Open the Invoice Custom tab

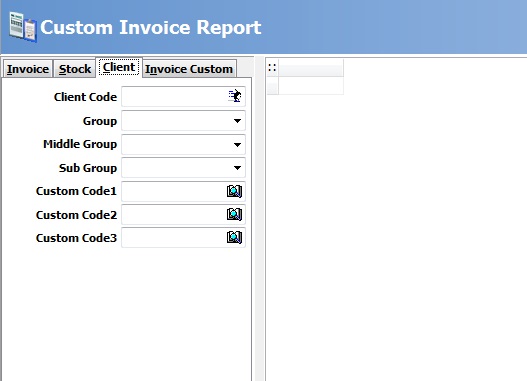tap(189, 69)
